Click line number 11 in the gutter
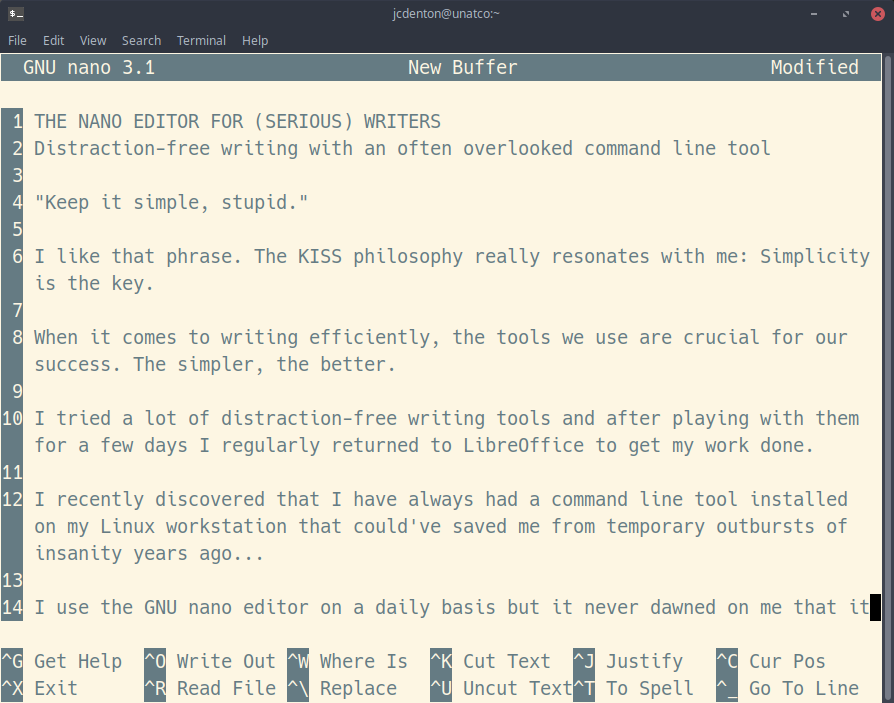 (12, 473)
